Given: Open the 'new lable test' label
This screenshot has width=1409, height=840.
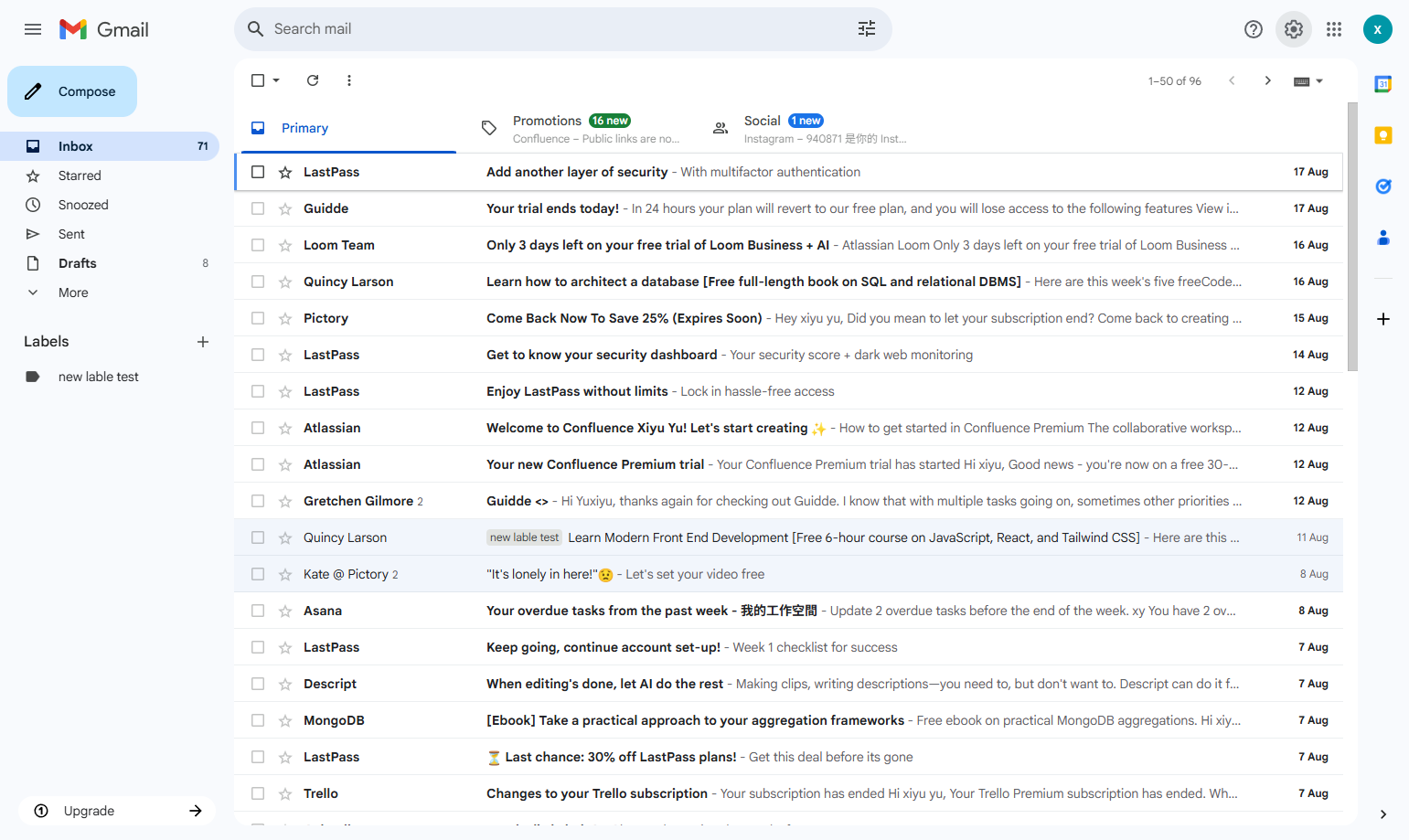Looking at the screenshot, I should tap(110, 377).
